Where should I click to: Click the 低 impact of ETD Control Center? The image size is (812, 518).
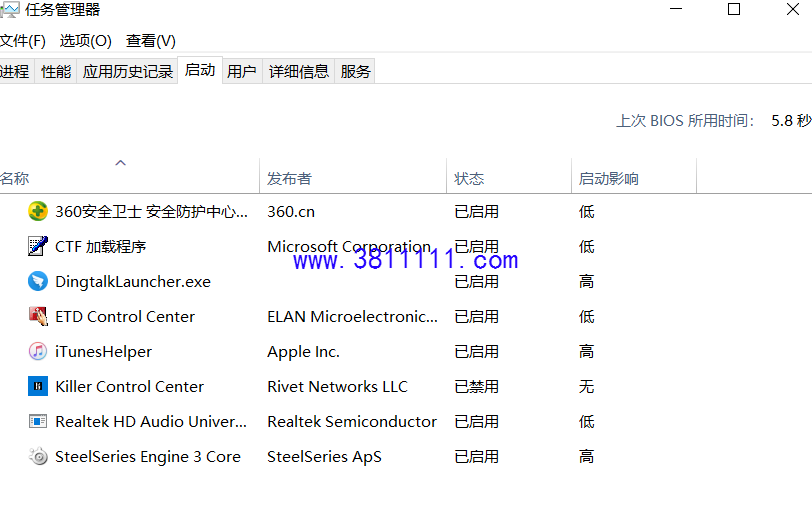(x=587, y=316)
